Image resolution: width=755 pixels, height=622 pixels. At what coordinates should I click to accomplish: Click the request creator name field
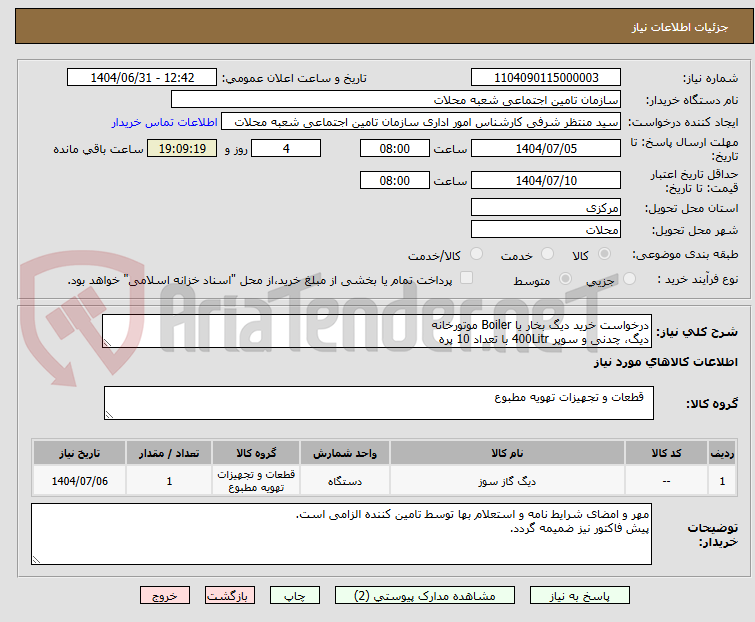point(421,122)
